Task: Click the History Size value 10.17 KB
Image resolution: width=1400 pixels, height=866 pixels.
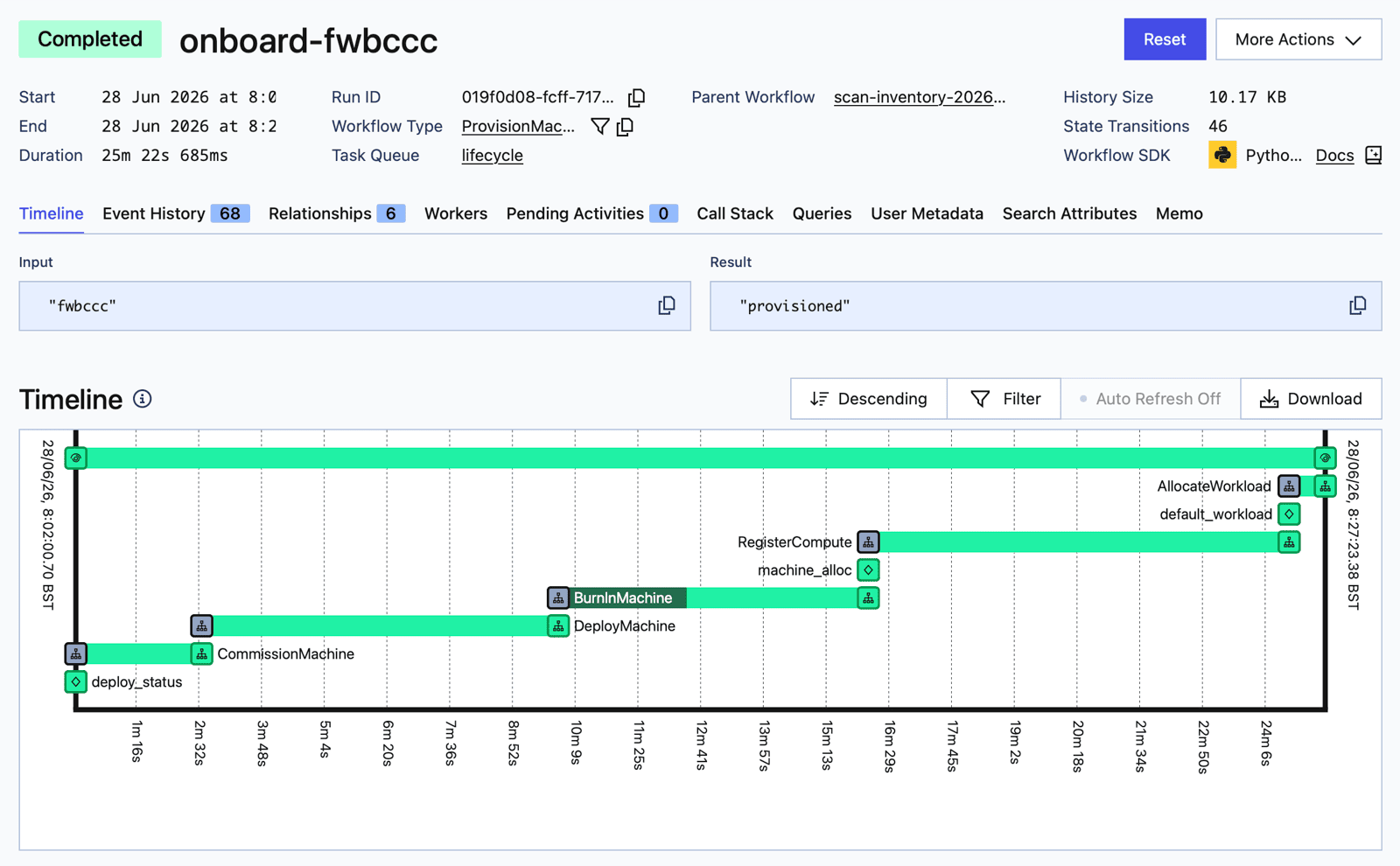Action: [x=1247, y=97]
